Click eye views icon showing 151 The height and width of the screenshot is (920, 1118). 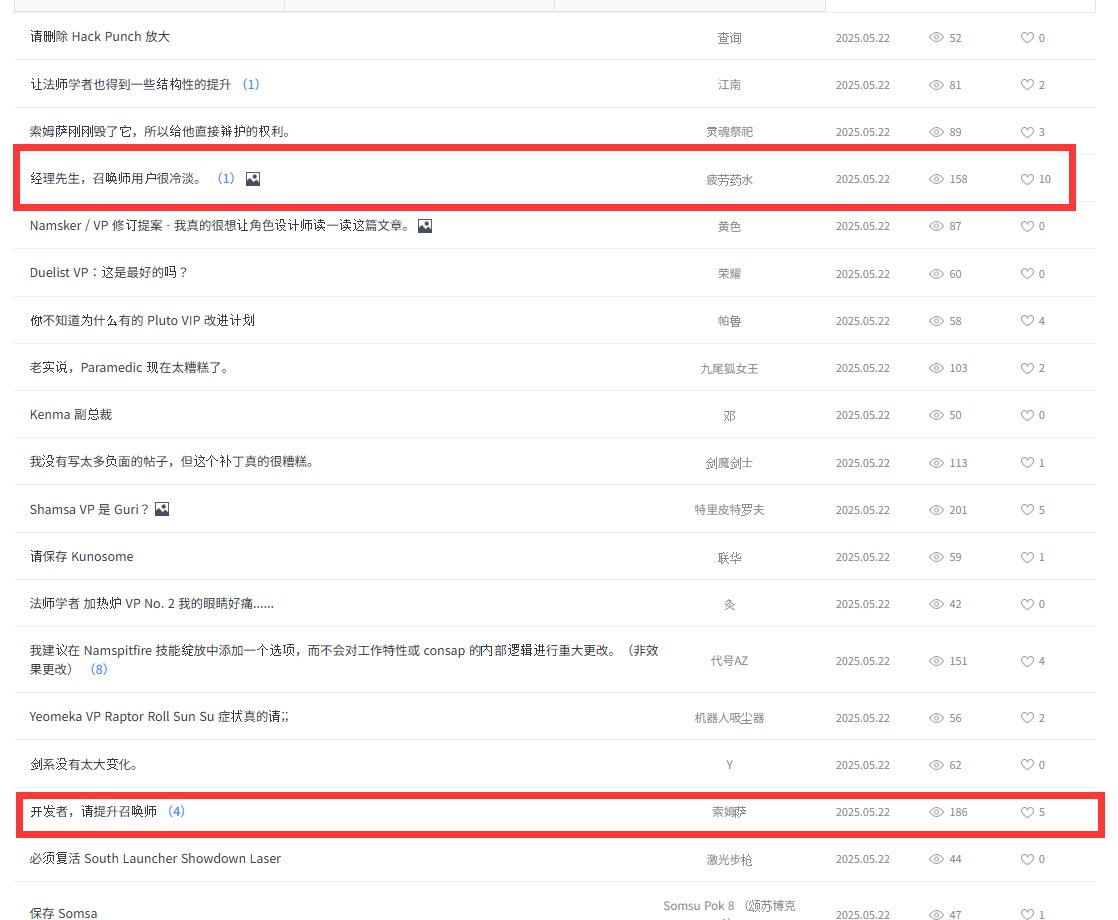point(936,661)
